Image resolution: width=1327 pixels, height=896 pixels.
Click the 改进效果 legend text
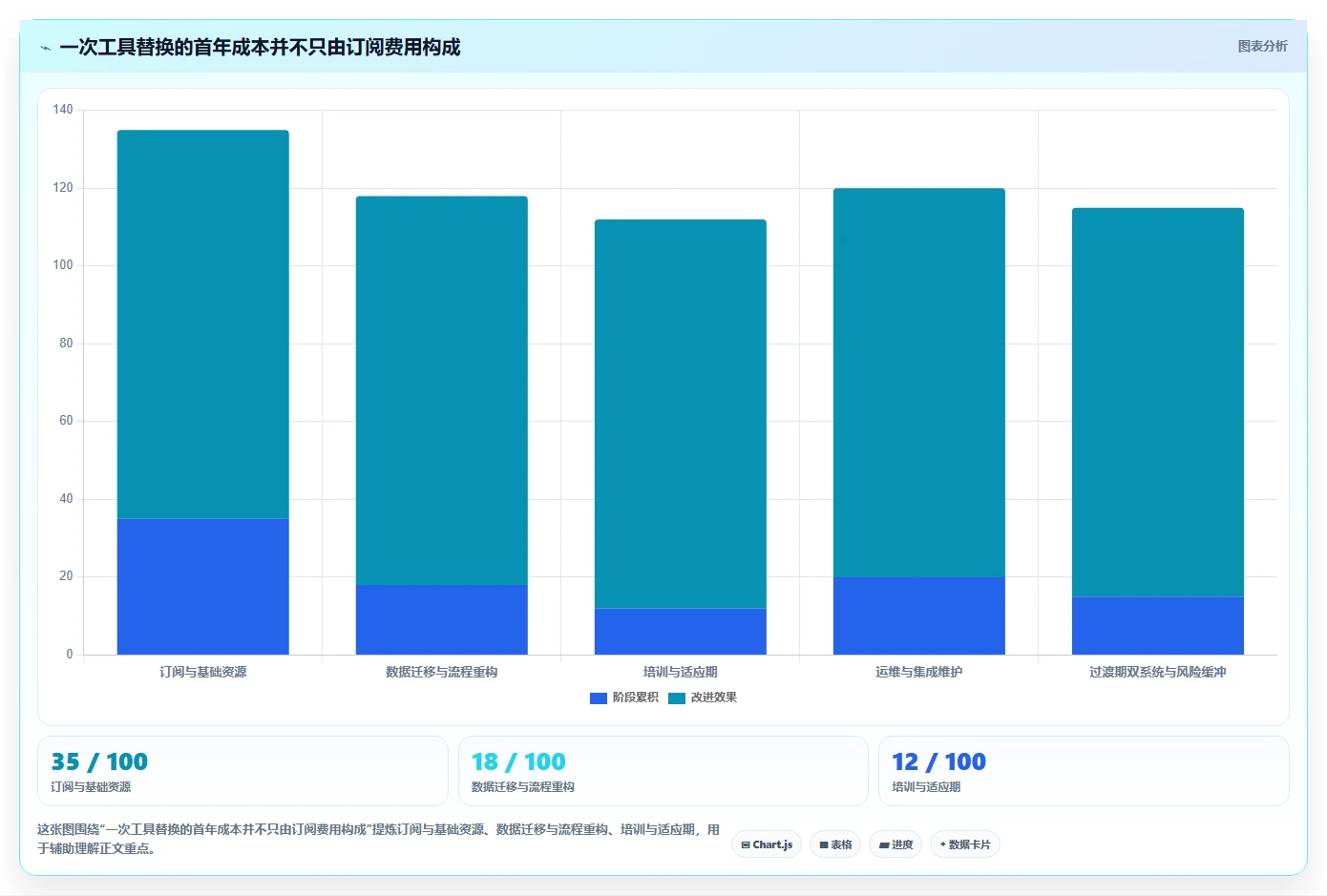[x=714, y=698]
